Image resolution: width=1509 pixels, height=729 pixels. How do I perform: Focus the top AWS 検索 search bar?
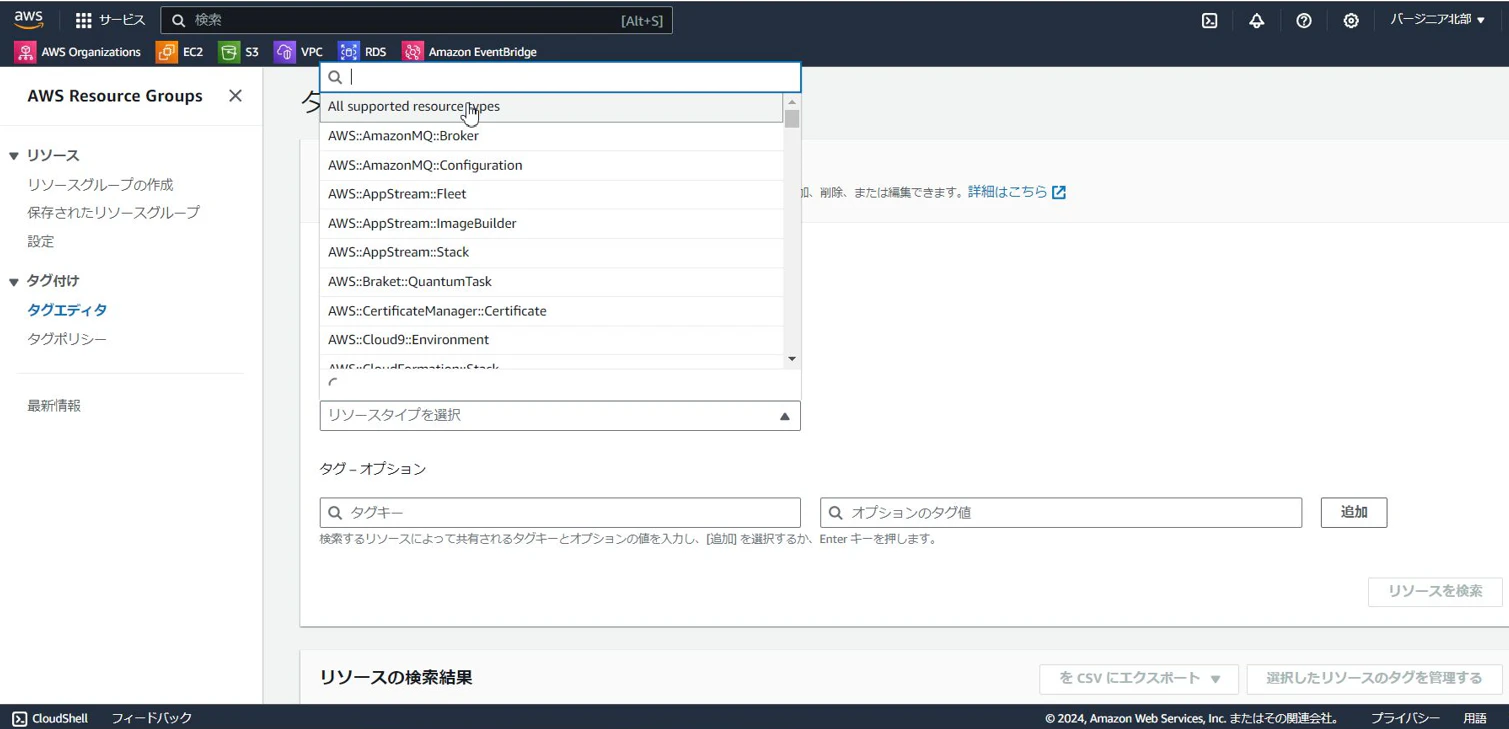point(416,20)
